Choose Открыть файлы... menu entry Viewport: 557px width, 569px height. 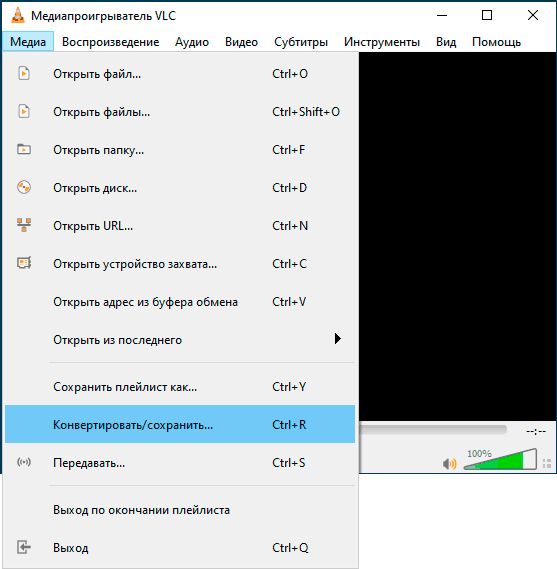click(x=180, y=112)
